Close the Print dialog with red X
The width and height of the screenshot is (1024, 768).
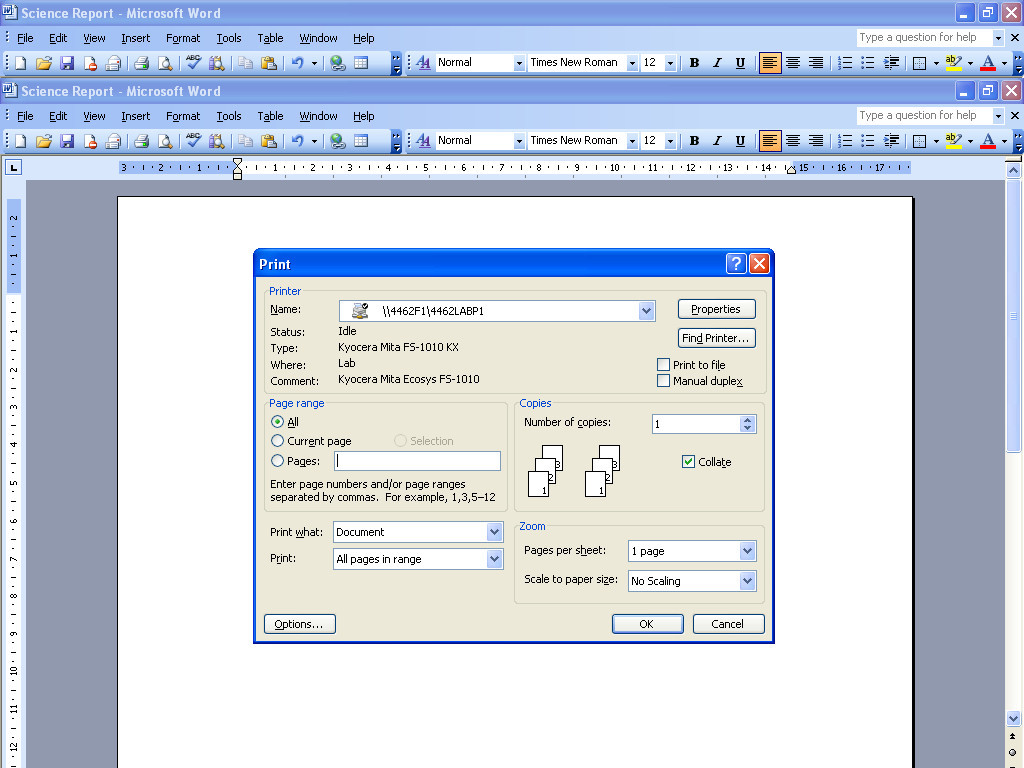pos(759,264)
